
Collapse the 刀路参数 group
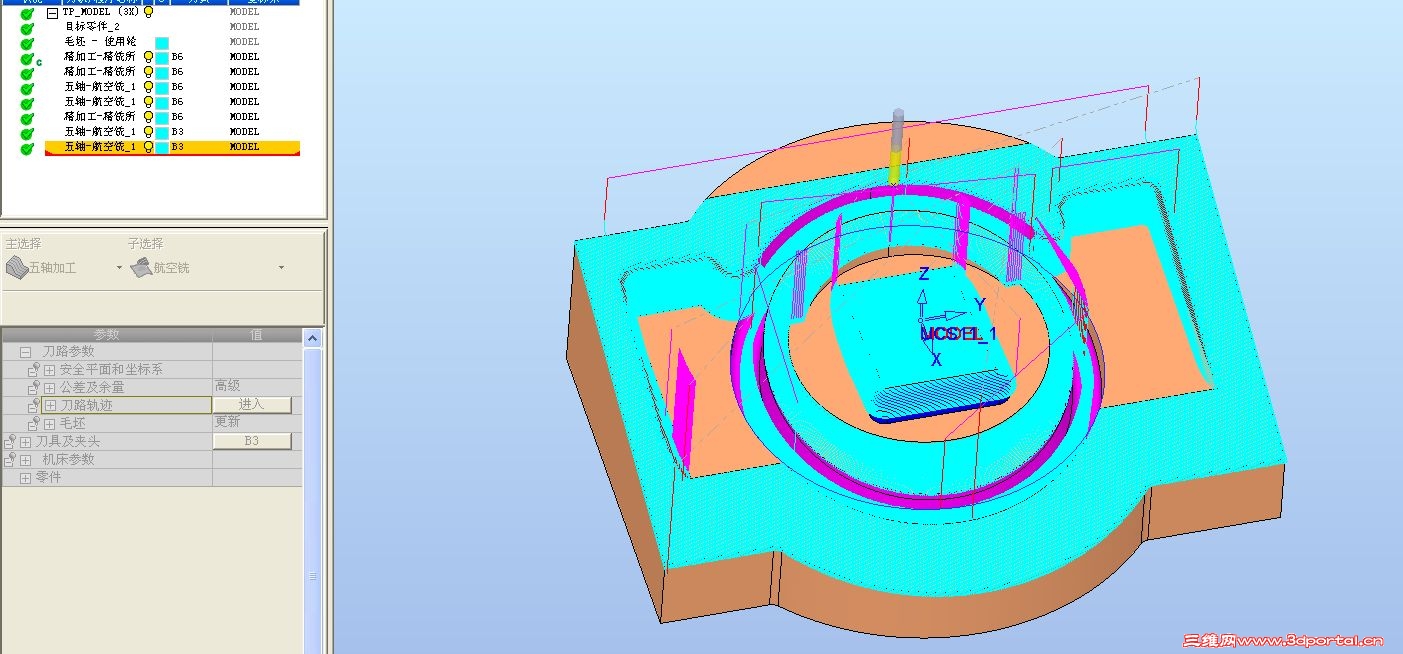[x=26, y=352]
